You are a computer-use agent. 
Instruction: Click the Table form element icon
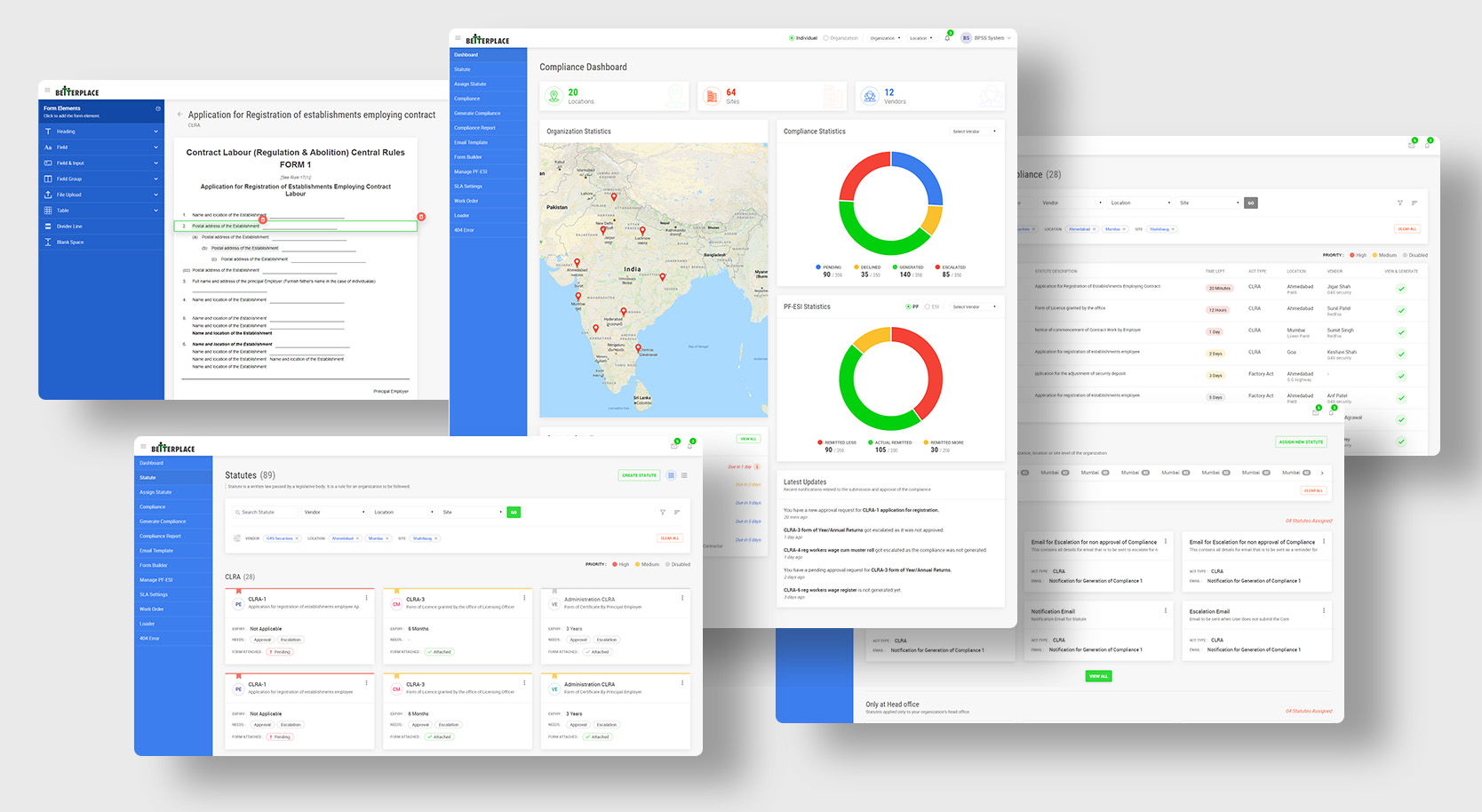(x=48, y=211)
